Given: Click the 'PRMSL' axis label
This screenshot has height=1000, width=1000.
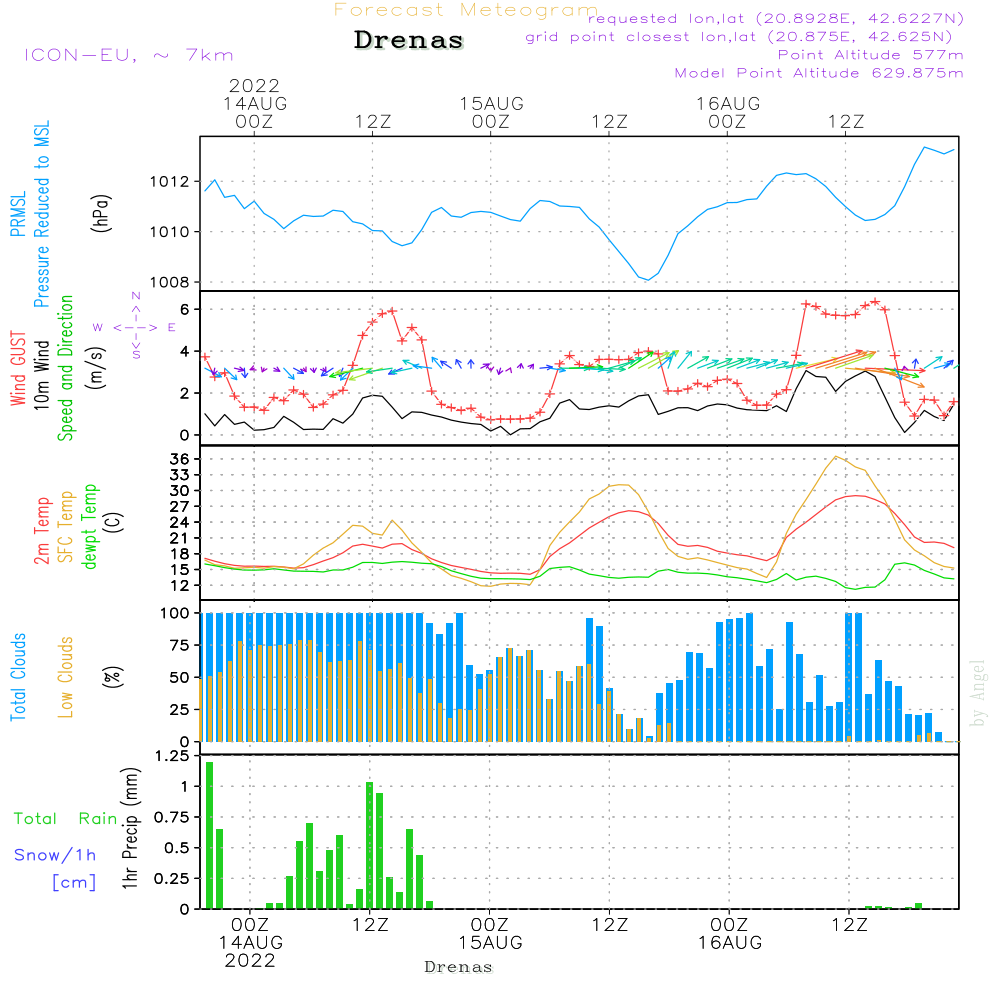Looking at the screenshot, I should pyautogui.click(x=18, y=214).
